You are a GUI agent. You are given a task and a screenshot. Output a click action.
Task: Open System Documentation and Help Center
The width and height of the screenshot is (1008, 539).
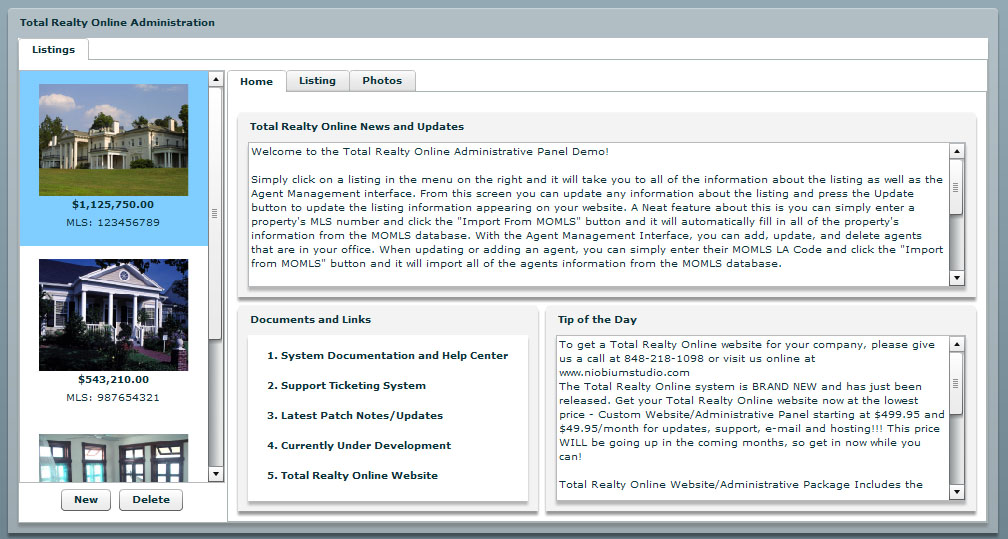pos(388,356)
